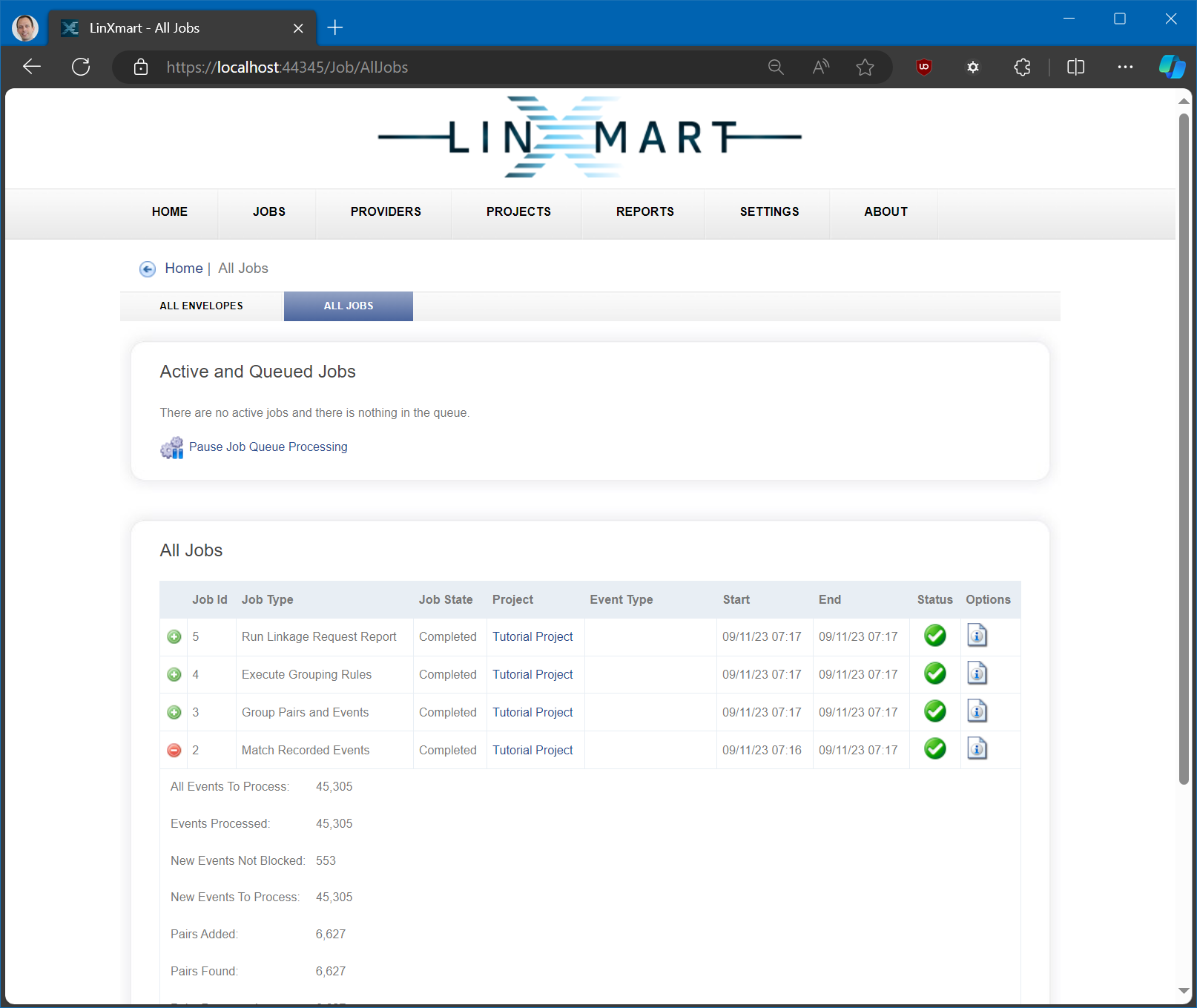The width and height of the screenshot is (1197, 1008).
Task: Click green status check for job 3
Action: click(x=935, y=711)
